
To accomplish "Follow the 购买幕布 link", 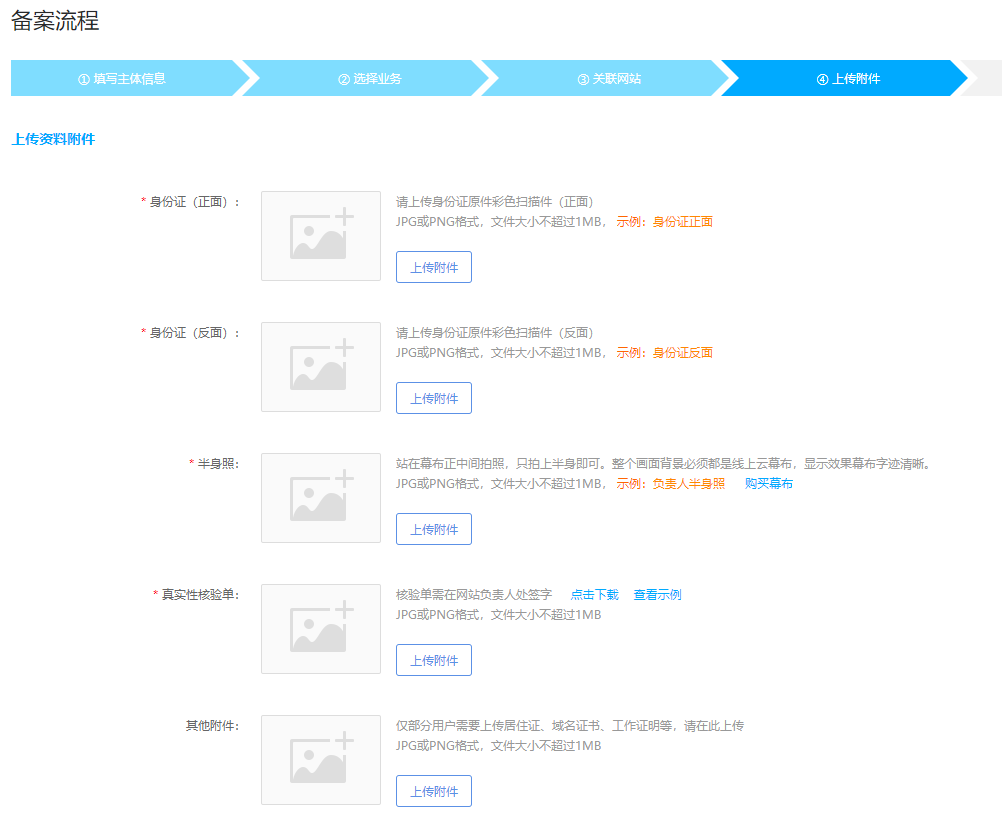I will point(768,484).
